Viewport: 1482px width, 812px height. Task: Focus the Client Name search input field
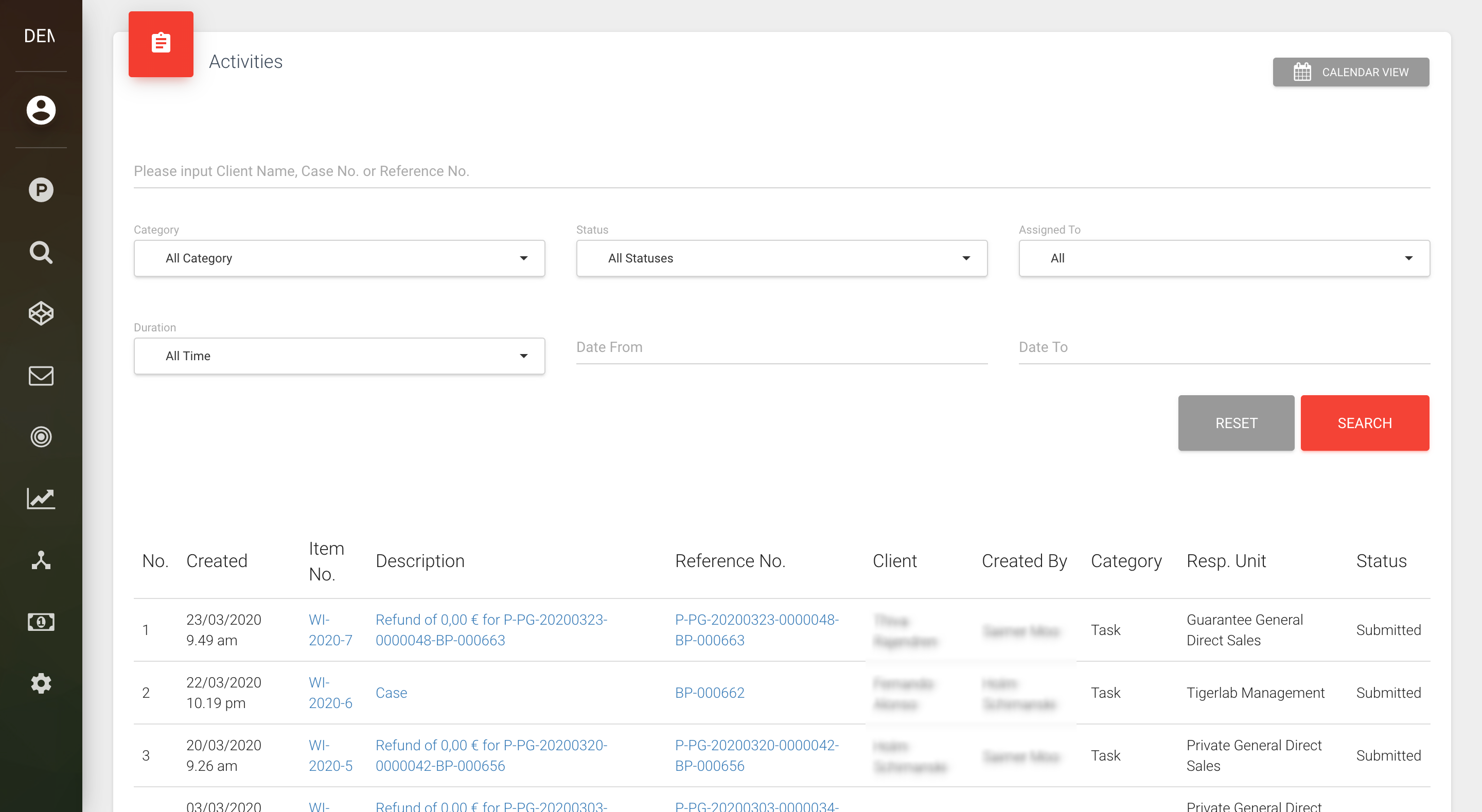coord(781,171)
